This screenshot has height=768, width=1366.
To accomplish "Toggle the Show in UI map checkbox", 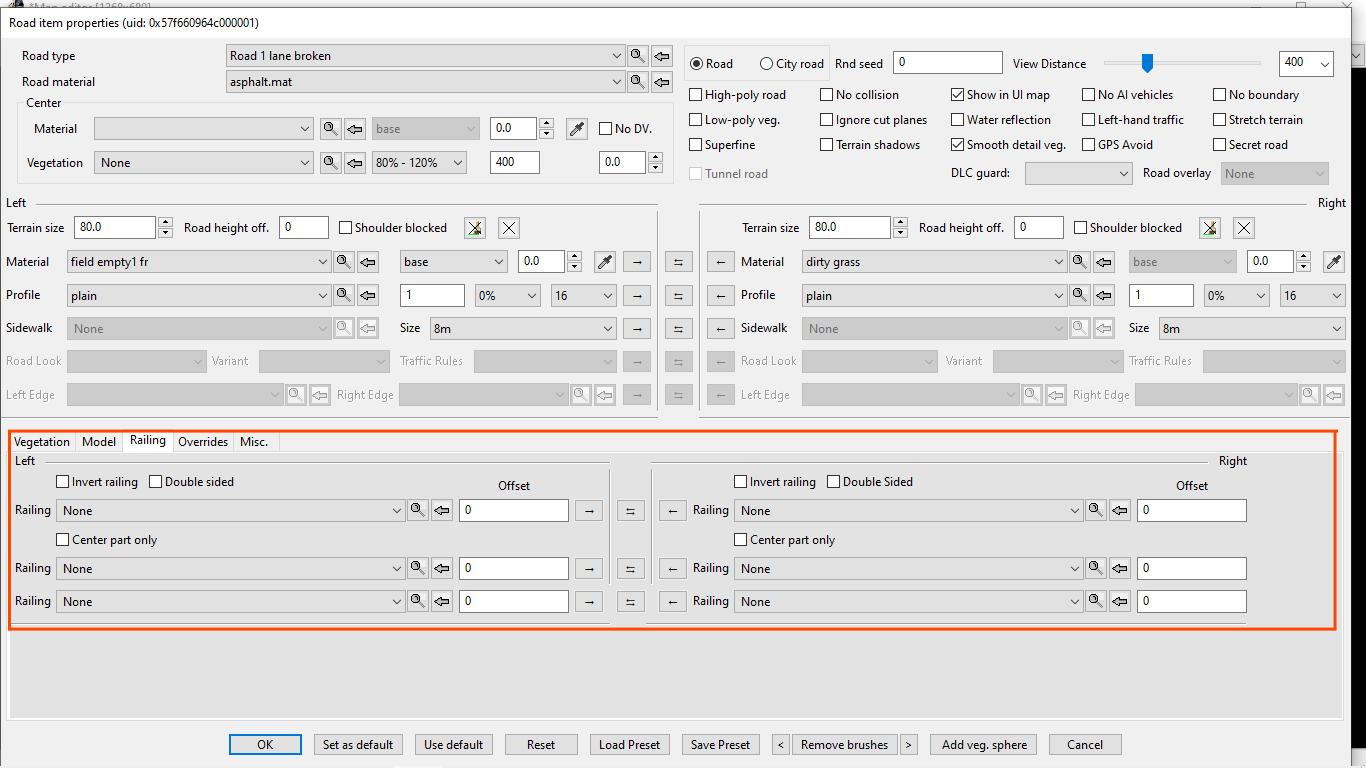I will 958,95.
